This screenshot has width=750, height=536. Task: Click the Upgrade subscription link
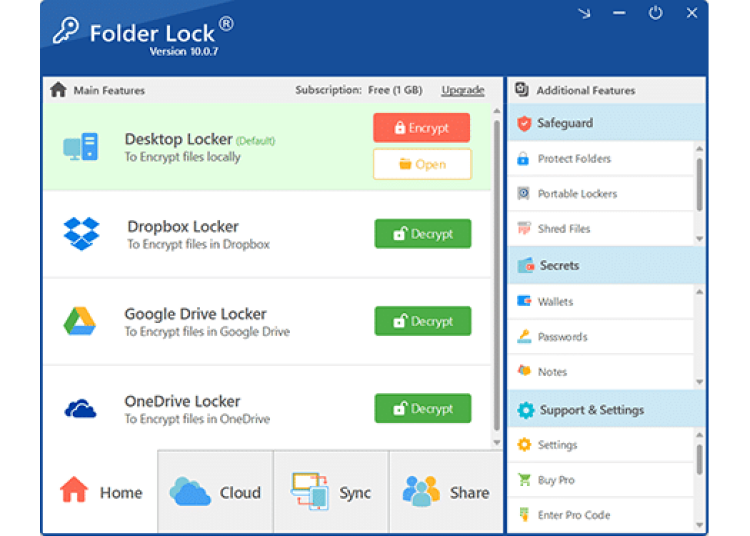[x=463, y=90]
